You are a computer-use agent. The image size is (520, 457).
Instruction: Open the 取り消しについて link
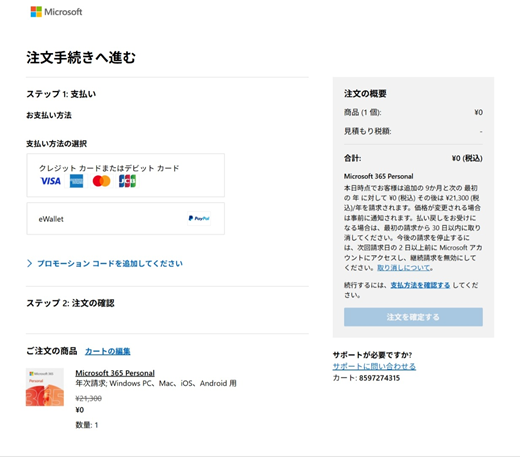(404, 268)
